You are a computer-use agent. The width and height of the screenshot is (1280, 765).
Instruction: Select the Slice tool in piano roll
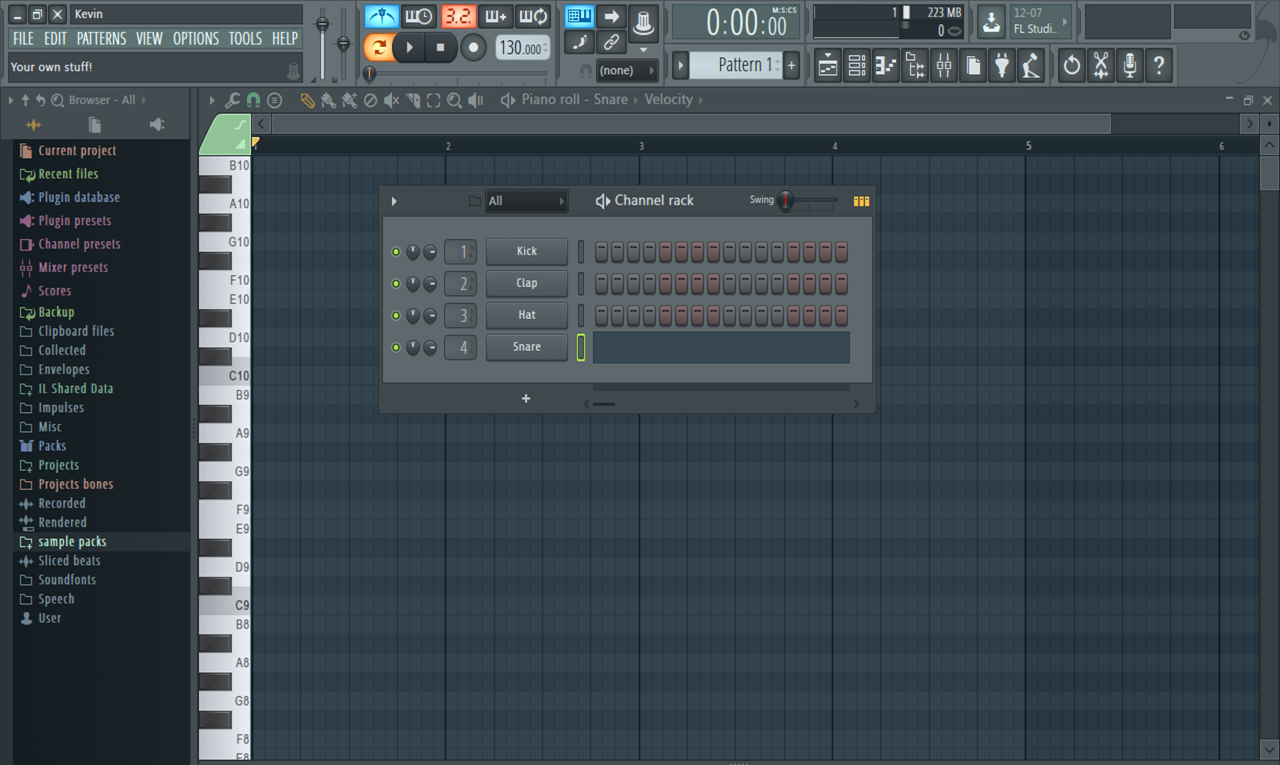pos(413,100)
